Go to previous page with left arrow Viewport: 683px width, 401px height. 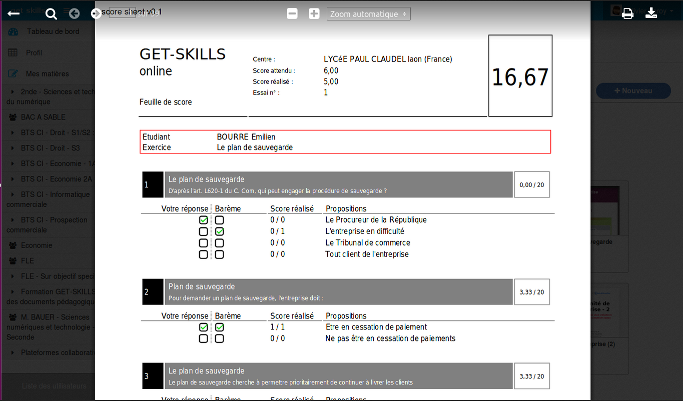pos(75,13)
